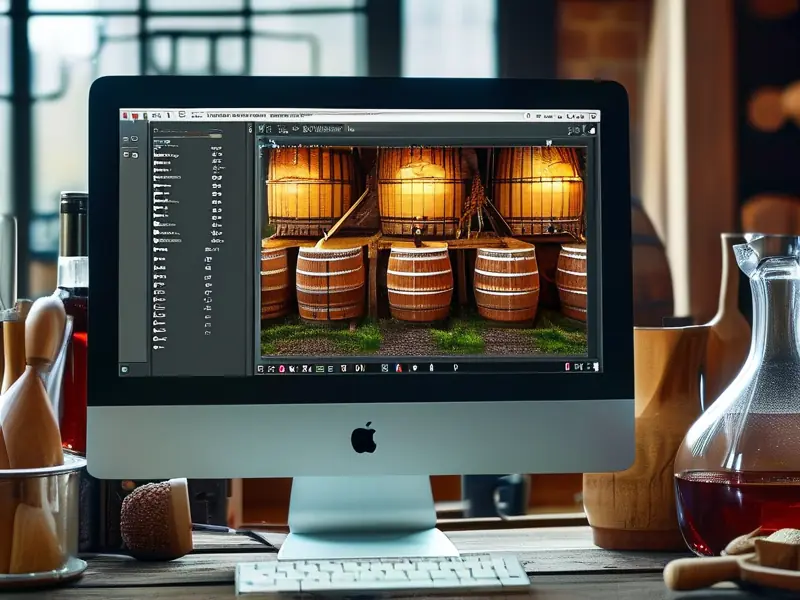Screen dimensions: 800x600
Task: Click the barrel photo in the preview area
Action: [423, 251]
